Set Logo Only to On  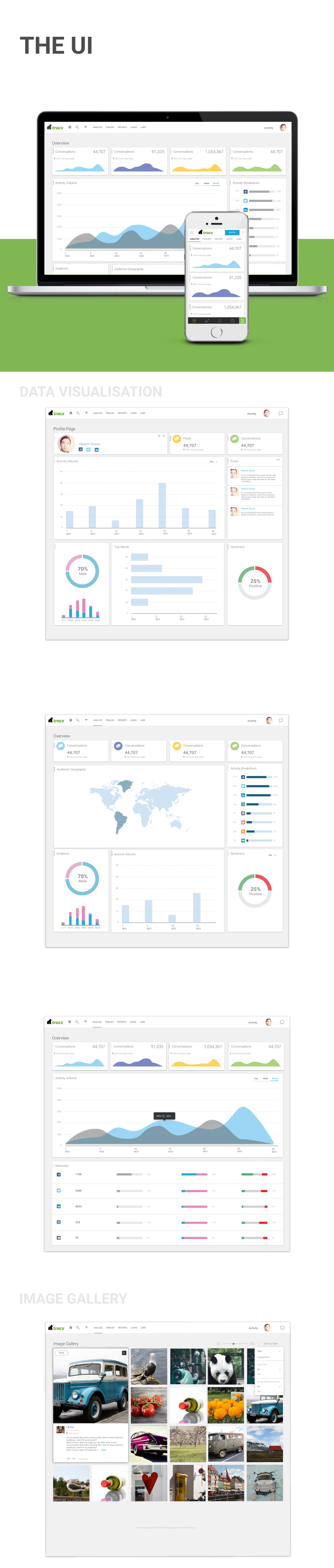point(259,1370)
